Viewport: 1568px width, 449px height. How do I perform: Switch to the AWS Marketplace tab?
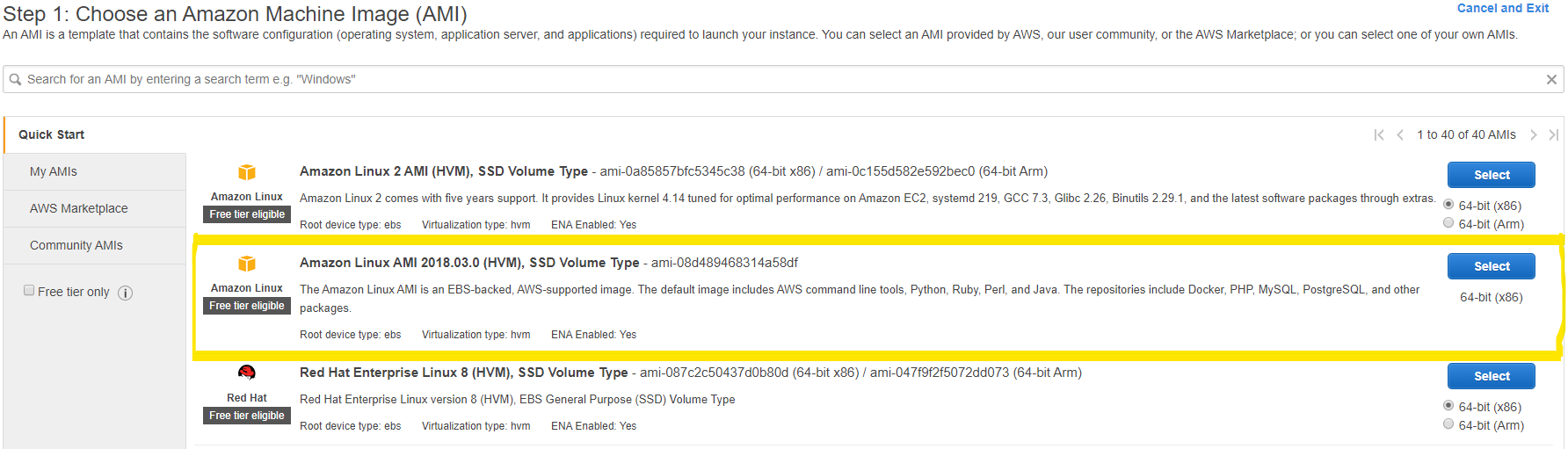coord(79,208)
